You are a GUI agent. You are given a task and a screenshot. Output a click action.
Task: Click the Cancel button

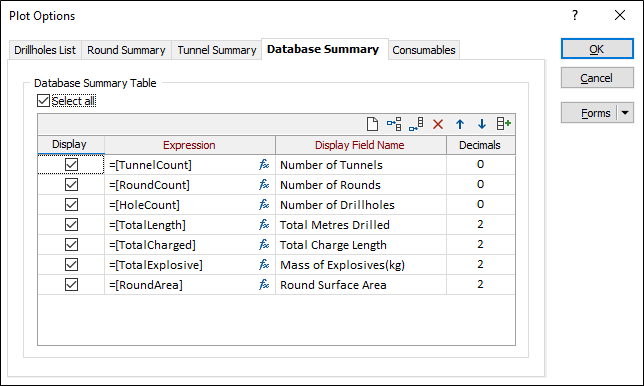[x=597, y=78]
